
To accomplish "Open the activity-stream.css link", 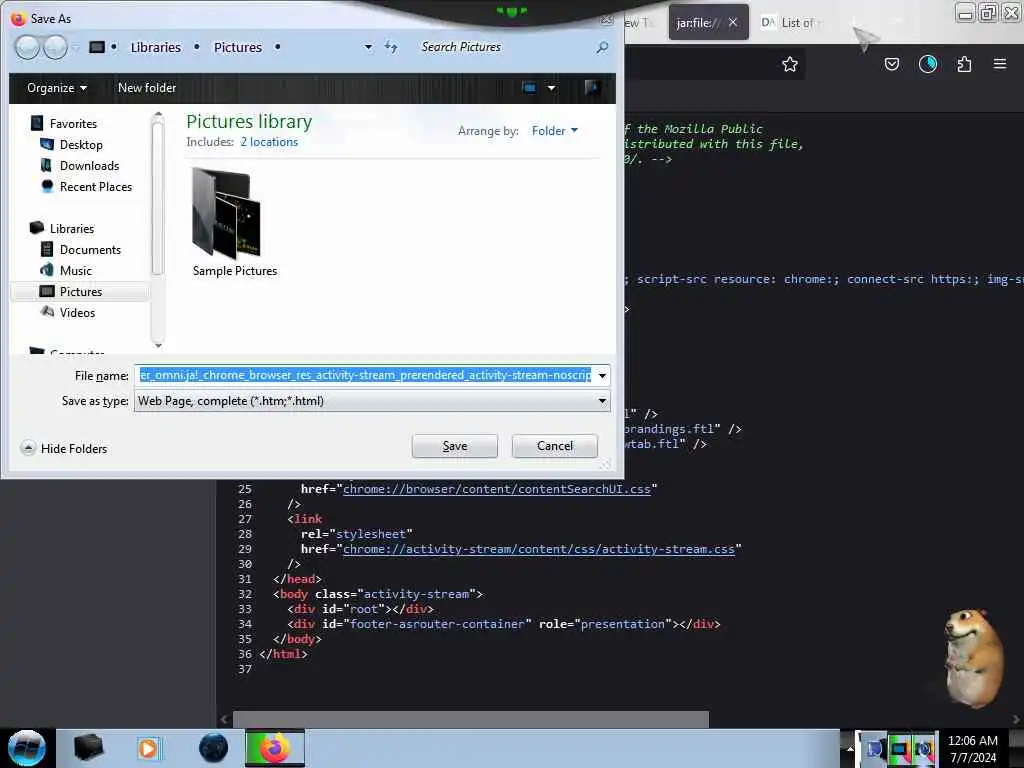I will coord(539,549).
